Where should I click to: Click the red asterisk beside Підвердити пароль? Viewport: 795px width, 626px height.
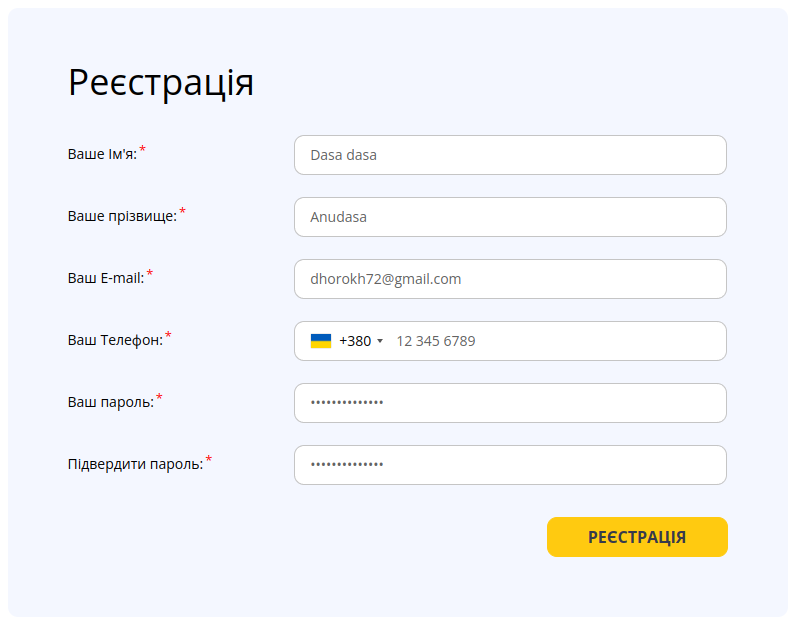(209, 460)
